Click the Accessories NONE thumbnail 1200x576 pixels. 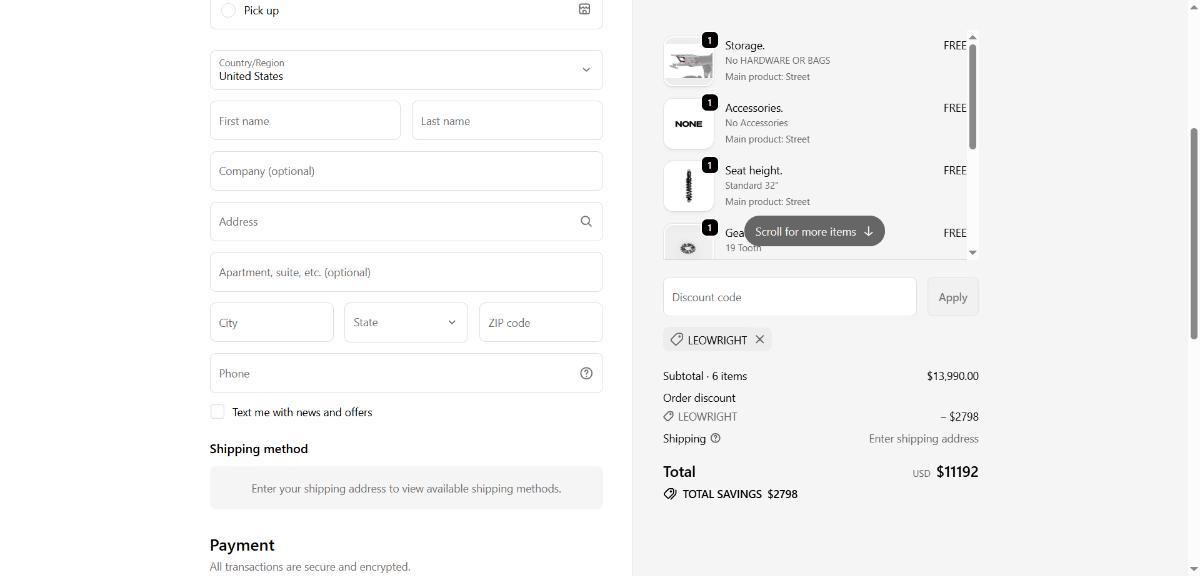[x=688, y=124]
